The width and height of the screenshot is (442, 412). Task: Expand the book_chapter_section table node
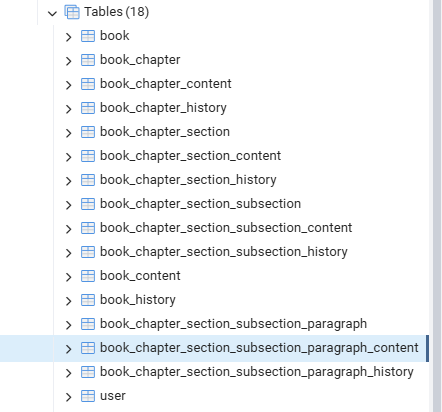point(69,133)
